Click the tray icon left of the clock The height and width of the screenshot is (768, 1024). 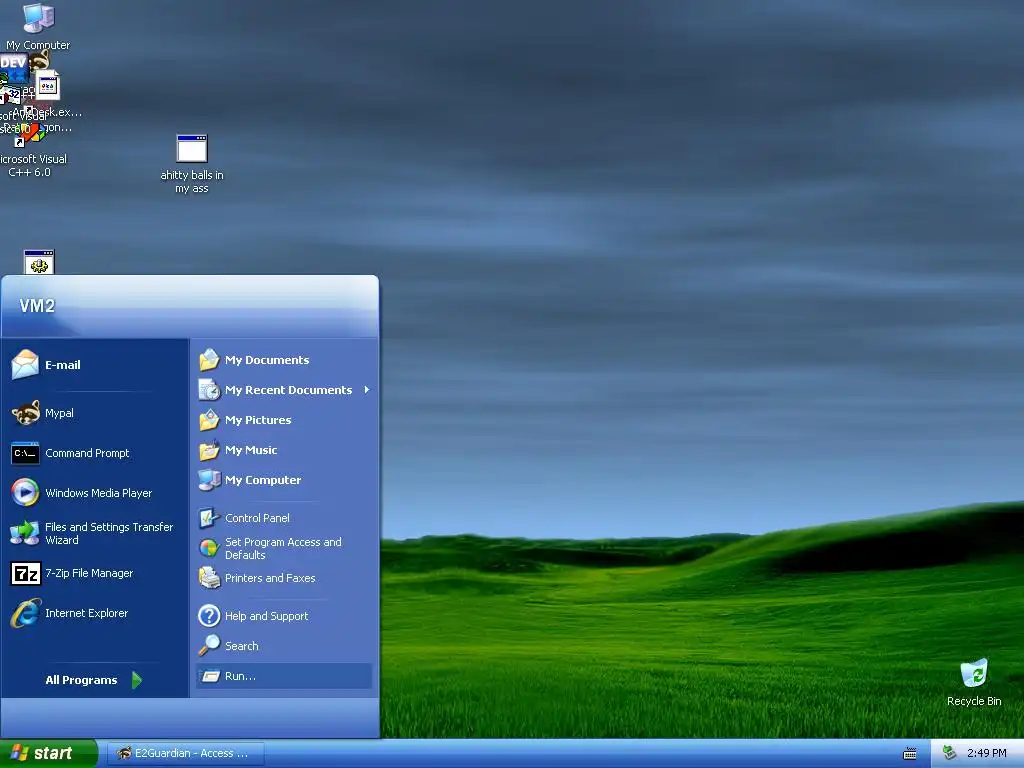(x=950, y=753)
